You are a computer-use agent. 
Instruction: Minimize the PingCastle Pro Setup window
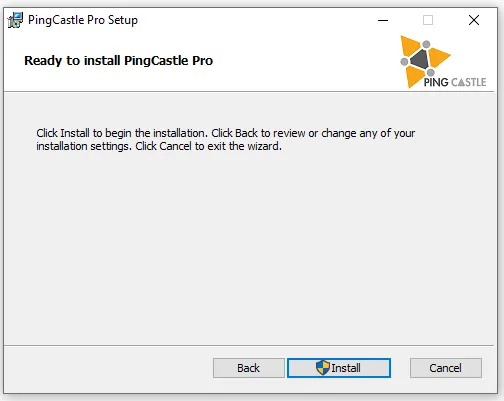point(383,20)
